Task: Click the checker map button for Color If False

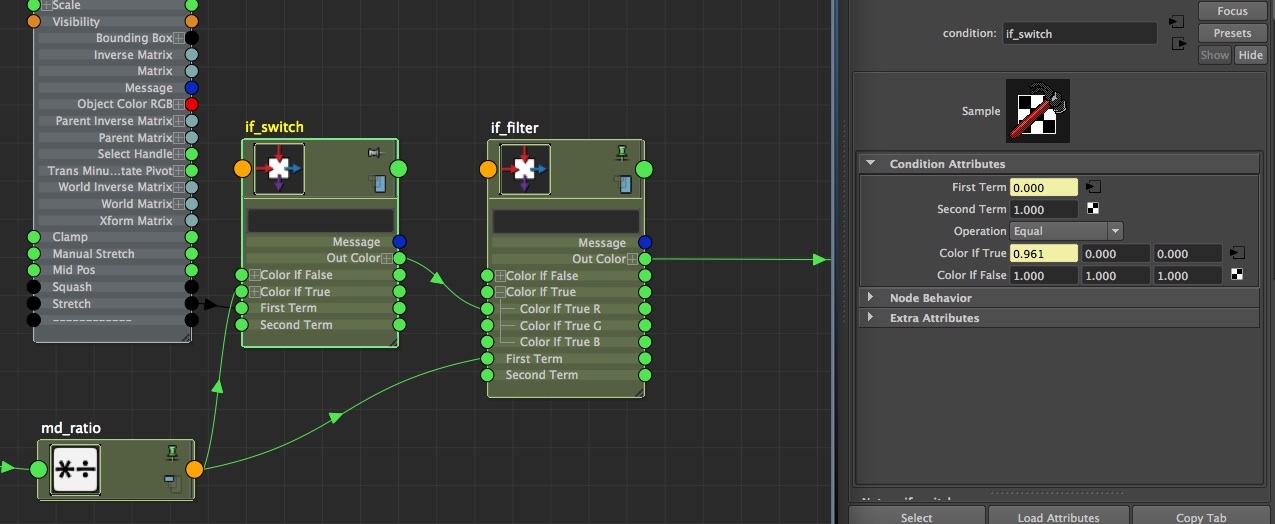Action: tap(1237, 275)
